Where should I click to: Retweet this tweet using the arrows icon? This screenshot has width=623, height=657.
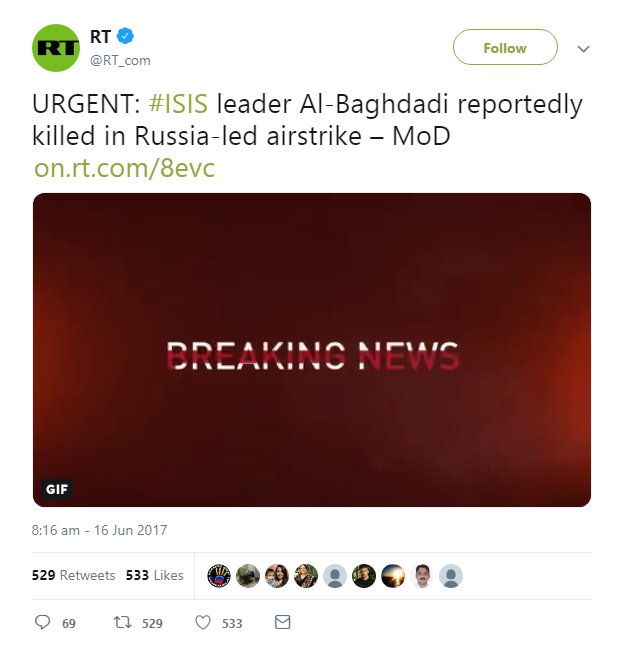tap(121, 622)
